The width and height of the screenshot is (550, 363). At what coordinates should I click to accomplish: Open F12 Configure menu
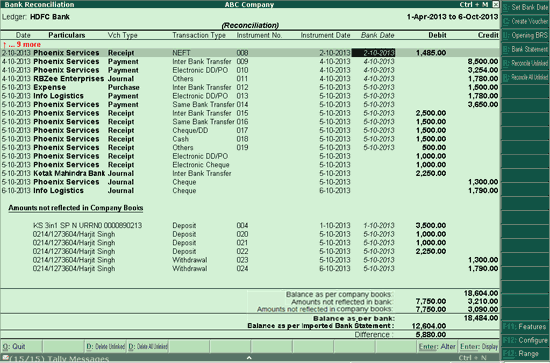click(x=525, y=340)
